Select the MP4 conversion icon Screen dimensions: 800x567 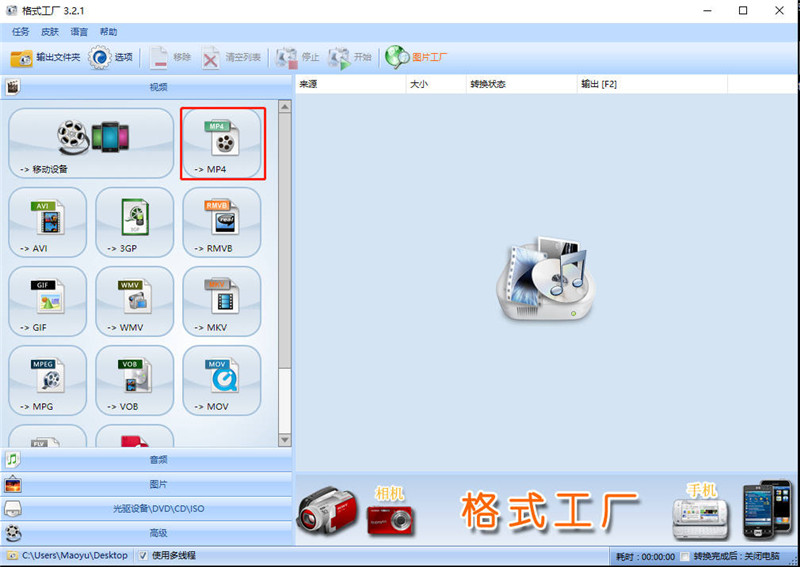222,143
